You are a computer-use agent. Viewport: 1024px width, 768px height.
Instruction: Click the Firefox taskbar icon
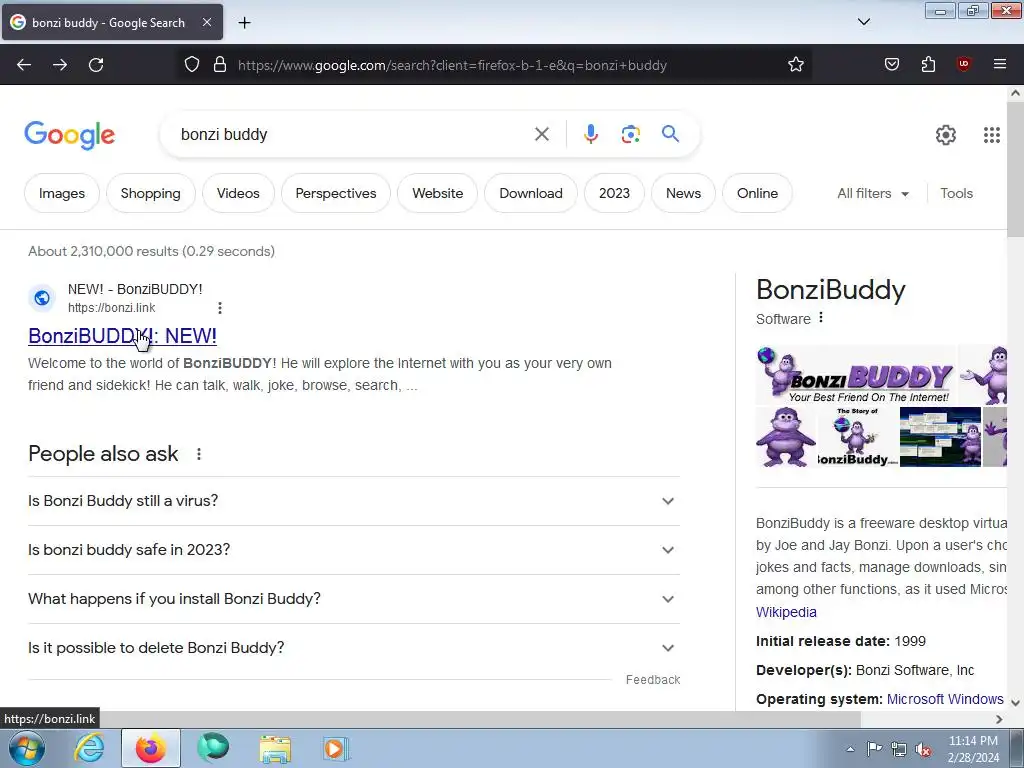tap(151, 748)
